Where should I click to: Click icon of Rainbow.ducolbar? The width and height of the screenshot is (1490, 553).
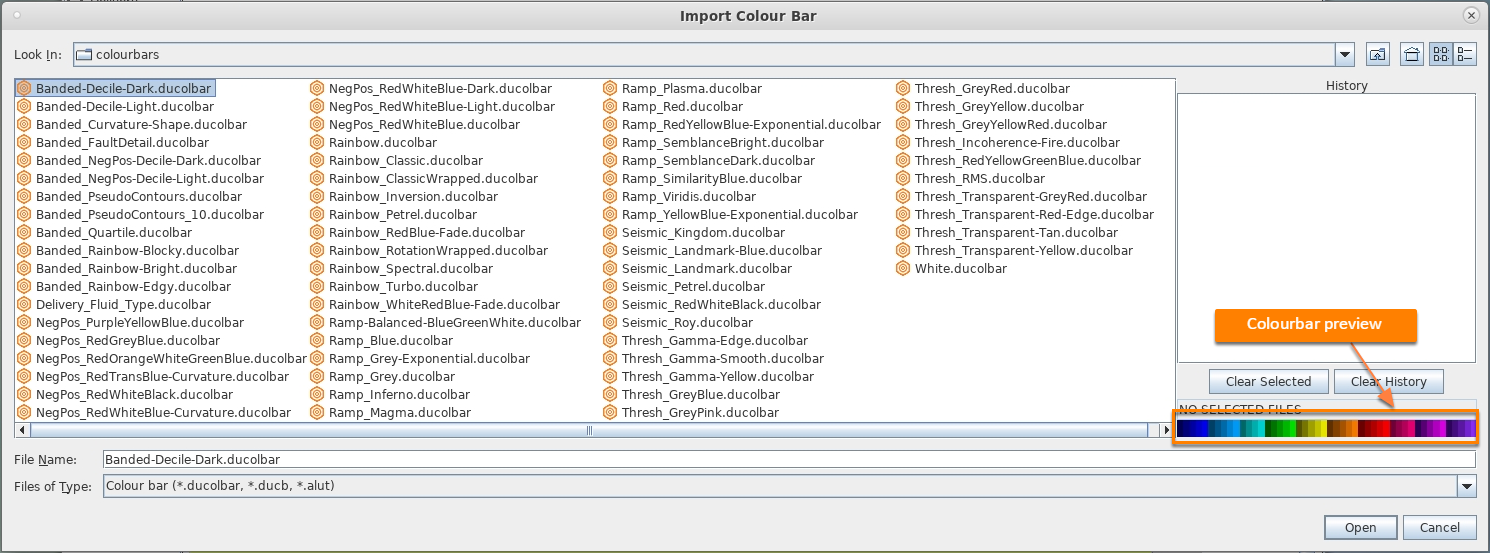(x=318, y=142)
